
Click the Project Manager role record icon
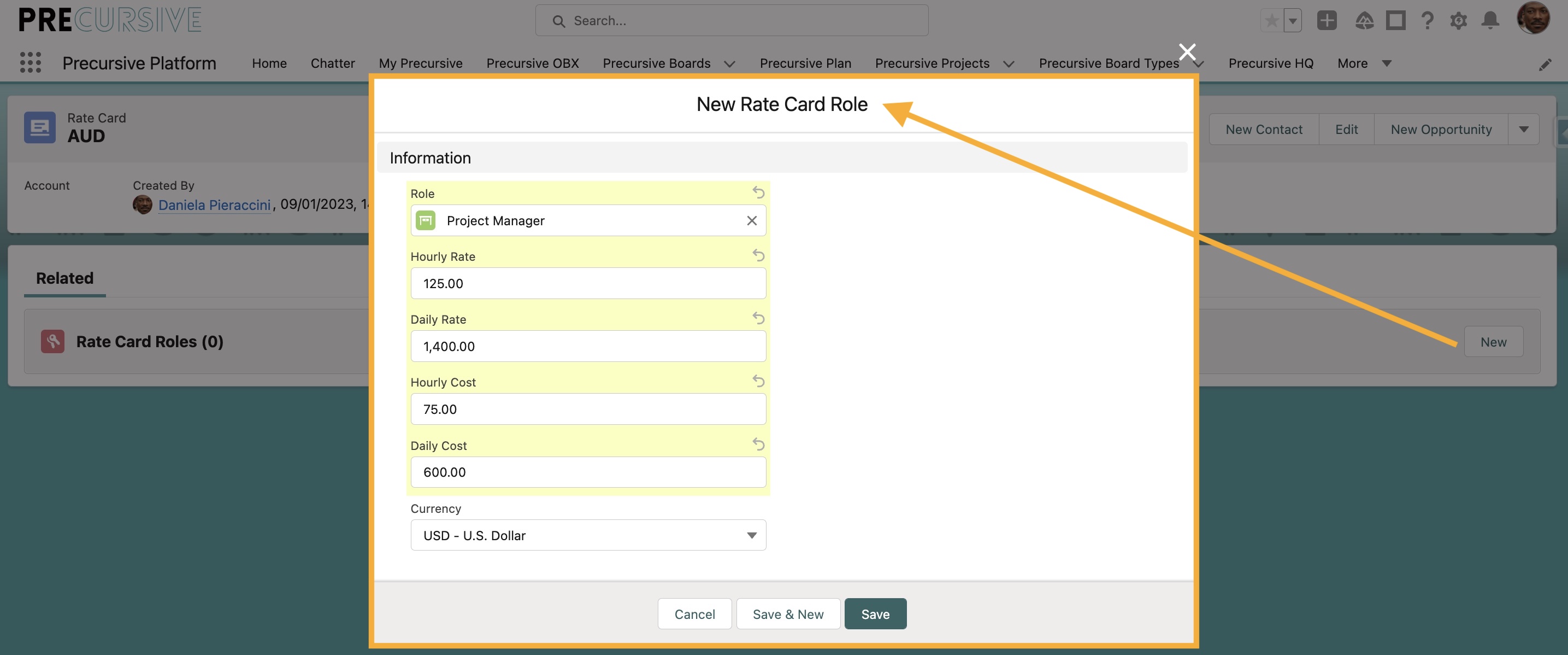pyautogui.click(x=426, y=220)
